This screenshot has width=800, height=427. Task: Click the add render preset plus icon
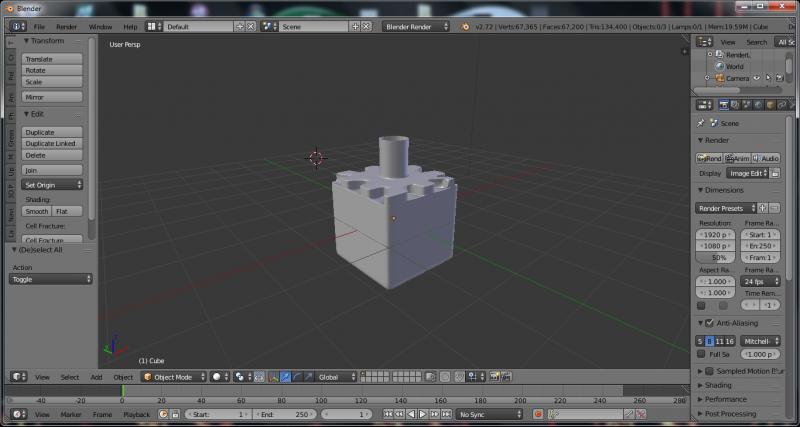point(764,207)
